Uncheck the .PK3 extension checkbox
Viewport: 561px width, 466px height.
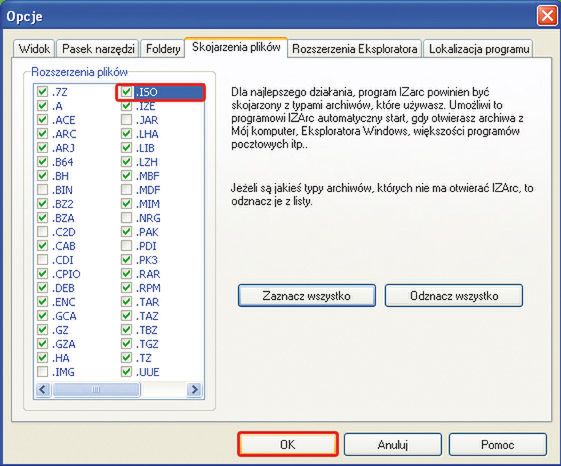(x=126, y=259)
